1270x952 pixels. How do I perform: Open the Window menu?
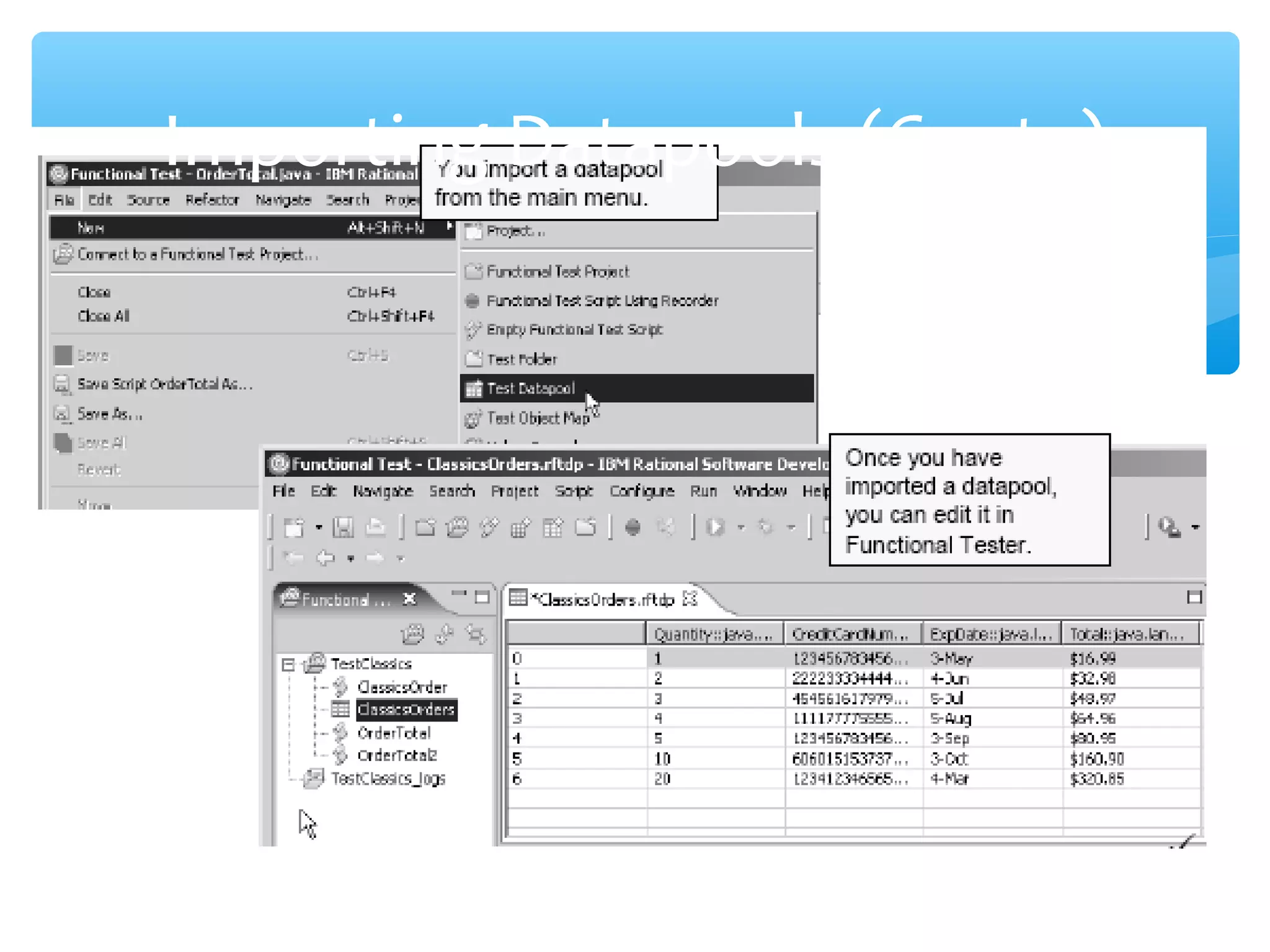click(760, 491)
